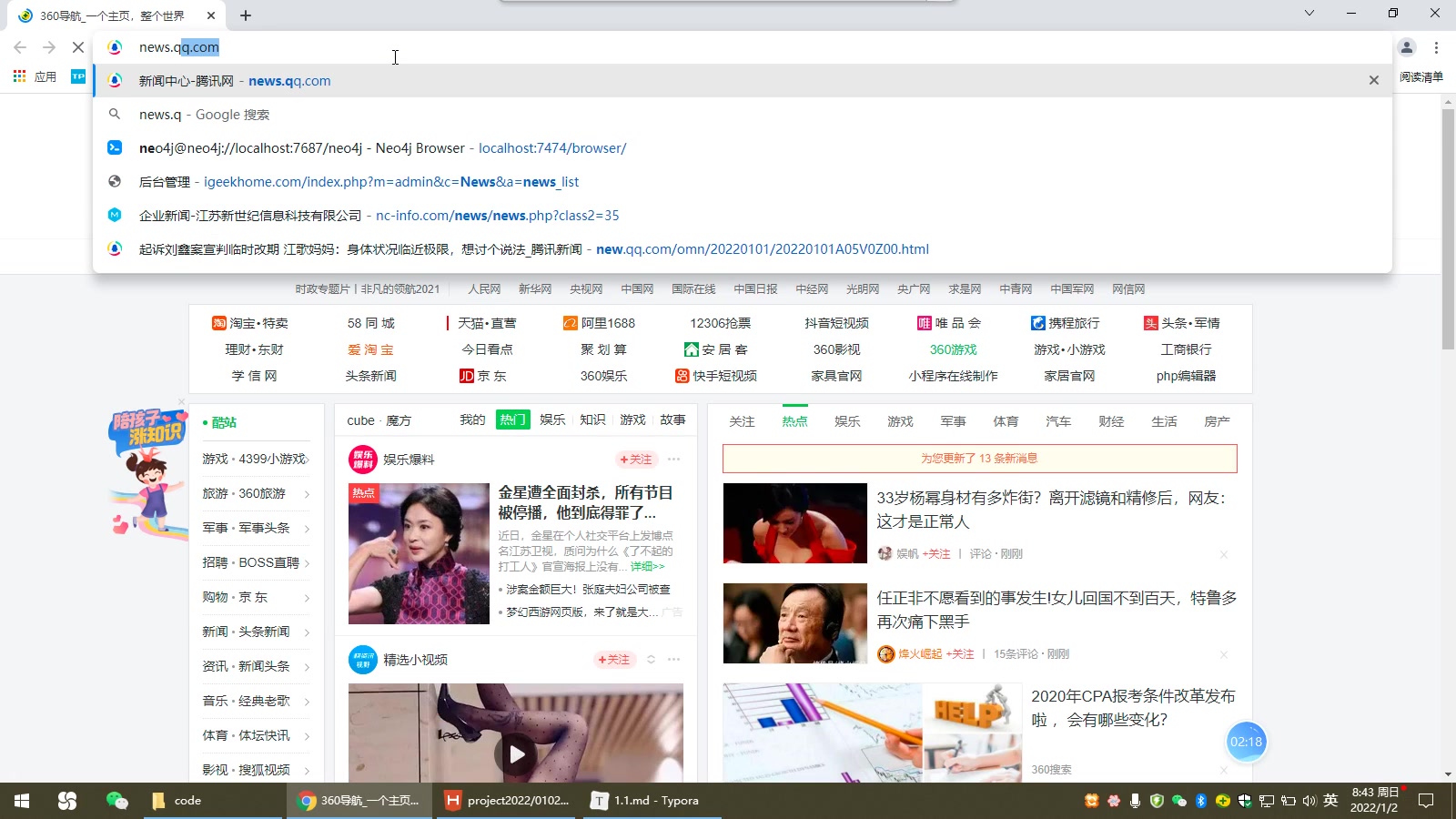Switch to 娱乐 tab in cube 魔方
This screenshot has height=819, width=1456.
pos(552,420)
